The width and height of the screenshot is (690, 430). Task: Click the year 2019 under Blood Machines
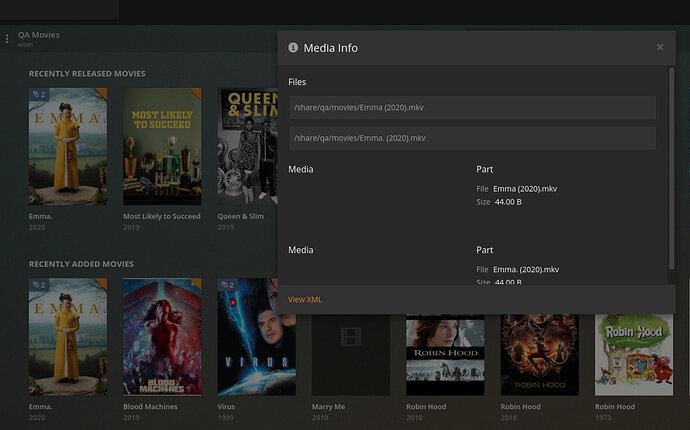point(131,418)
